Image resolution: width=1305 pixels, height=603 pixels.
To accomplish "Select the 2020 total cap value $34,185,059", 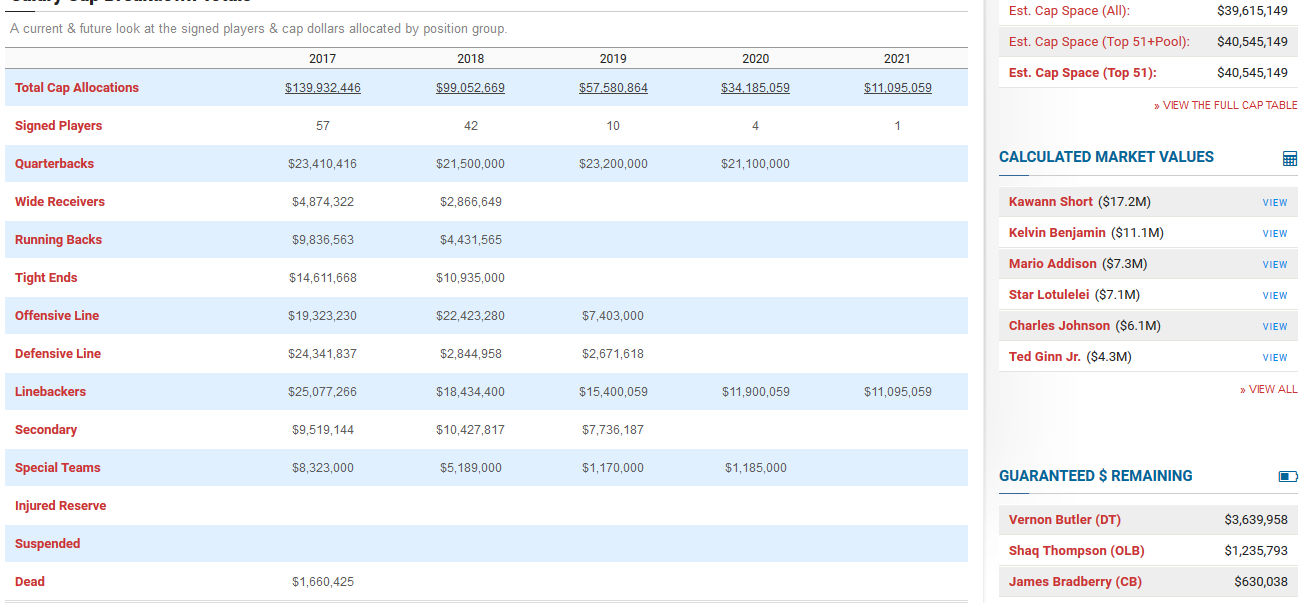I will pos(755,88).
